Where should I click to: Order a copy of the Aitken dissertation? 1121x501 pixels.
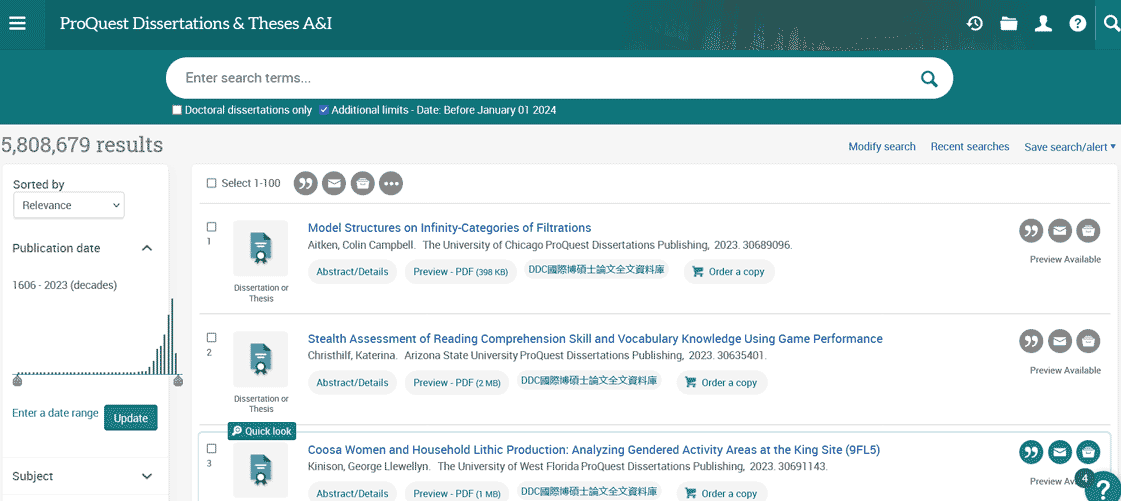pyautogui.click(x=729, y=272)
